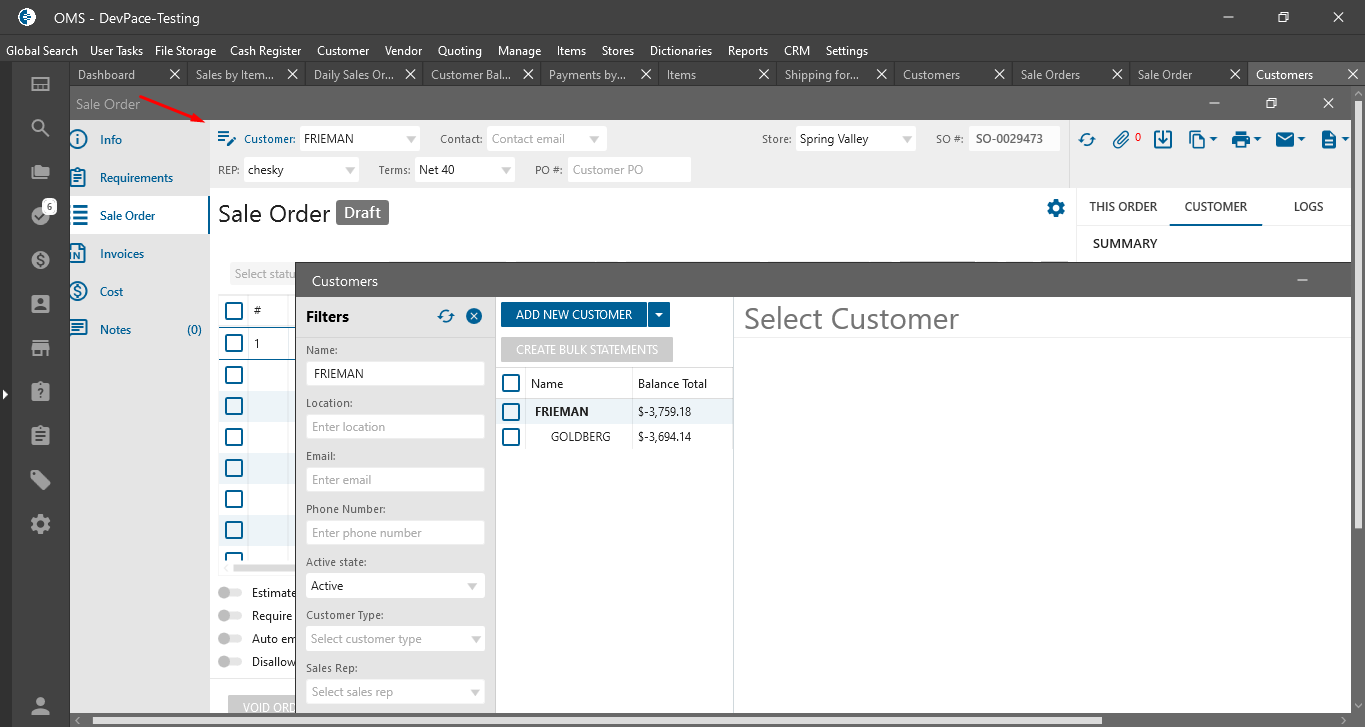Viewport: 1365px width, 727px height.
Task: Click the download icon in order toolbar
Action: point(1162,140)
